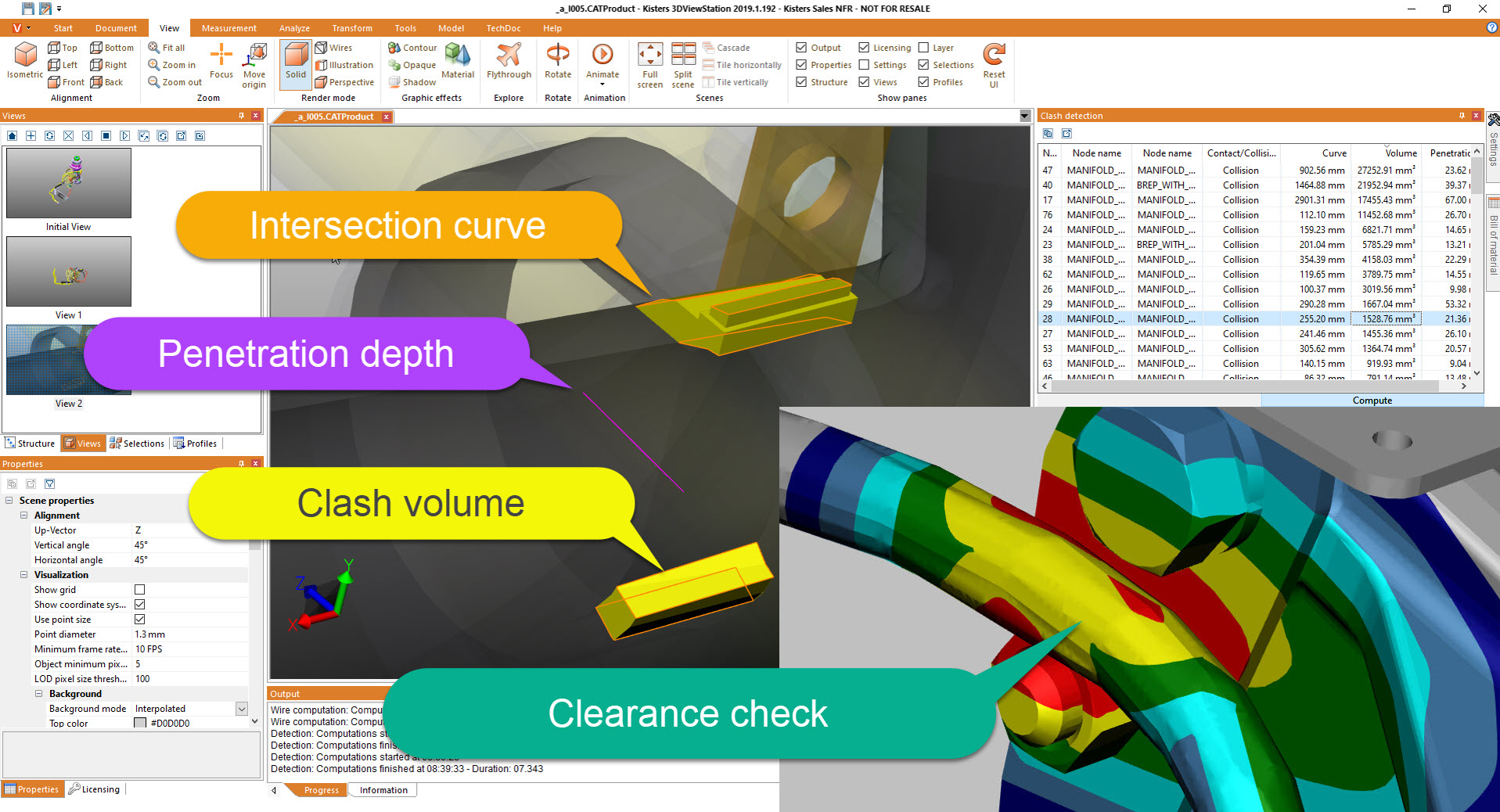
Task: Open the Measurement ribbon tab
Action: 228,28
